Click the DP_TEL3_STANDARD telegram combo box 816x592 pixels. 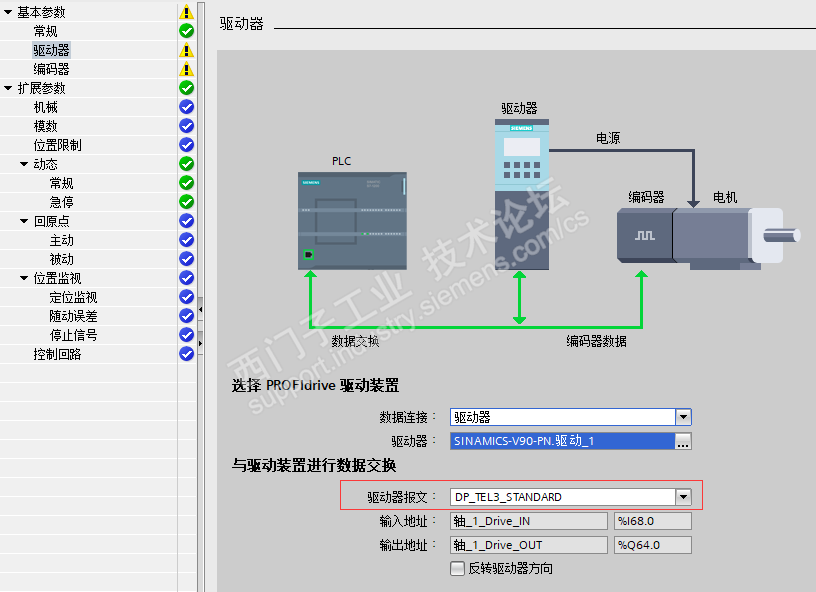570,497
